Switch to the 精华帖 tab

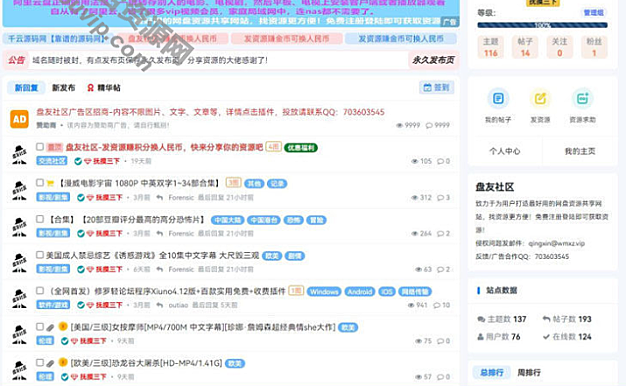point(104,88)
